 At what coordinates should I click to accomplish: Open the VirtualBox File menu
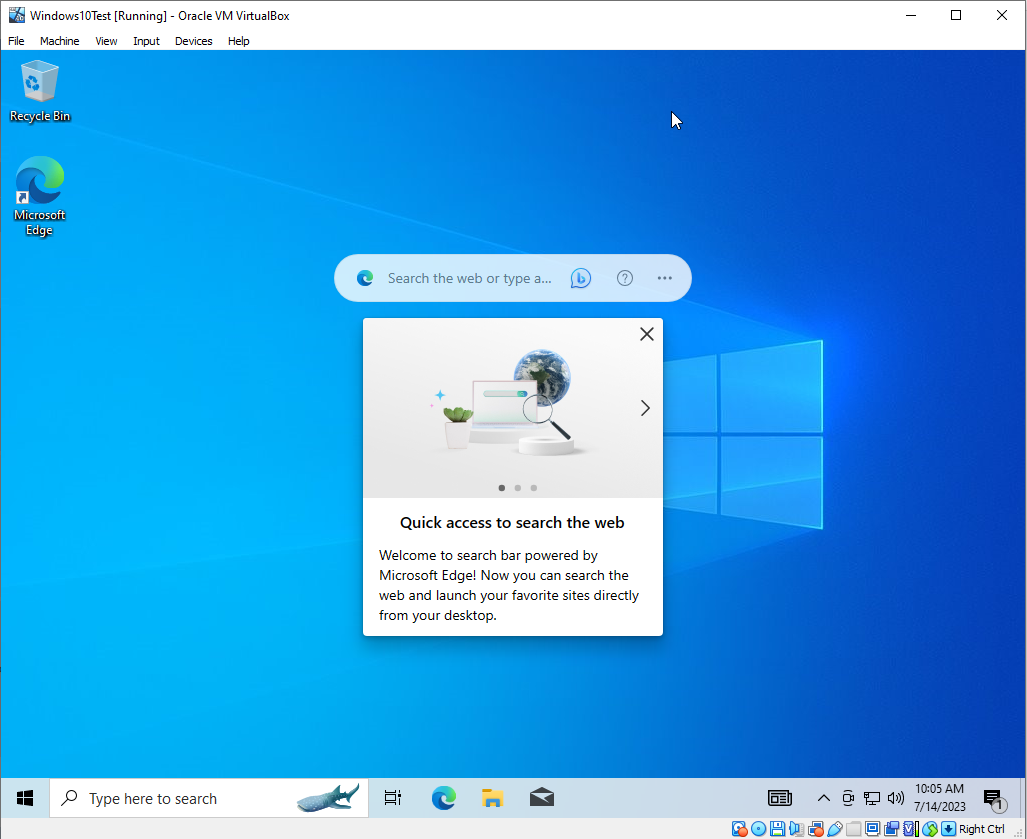coord(16,41)
